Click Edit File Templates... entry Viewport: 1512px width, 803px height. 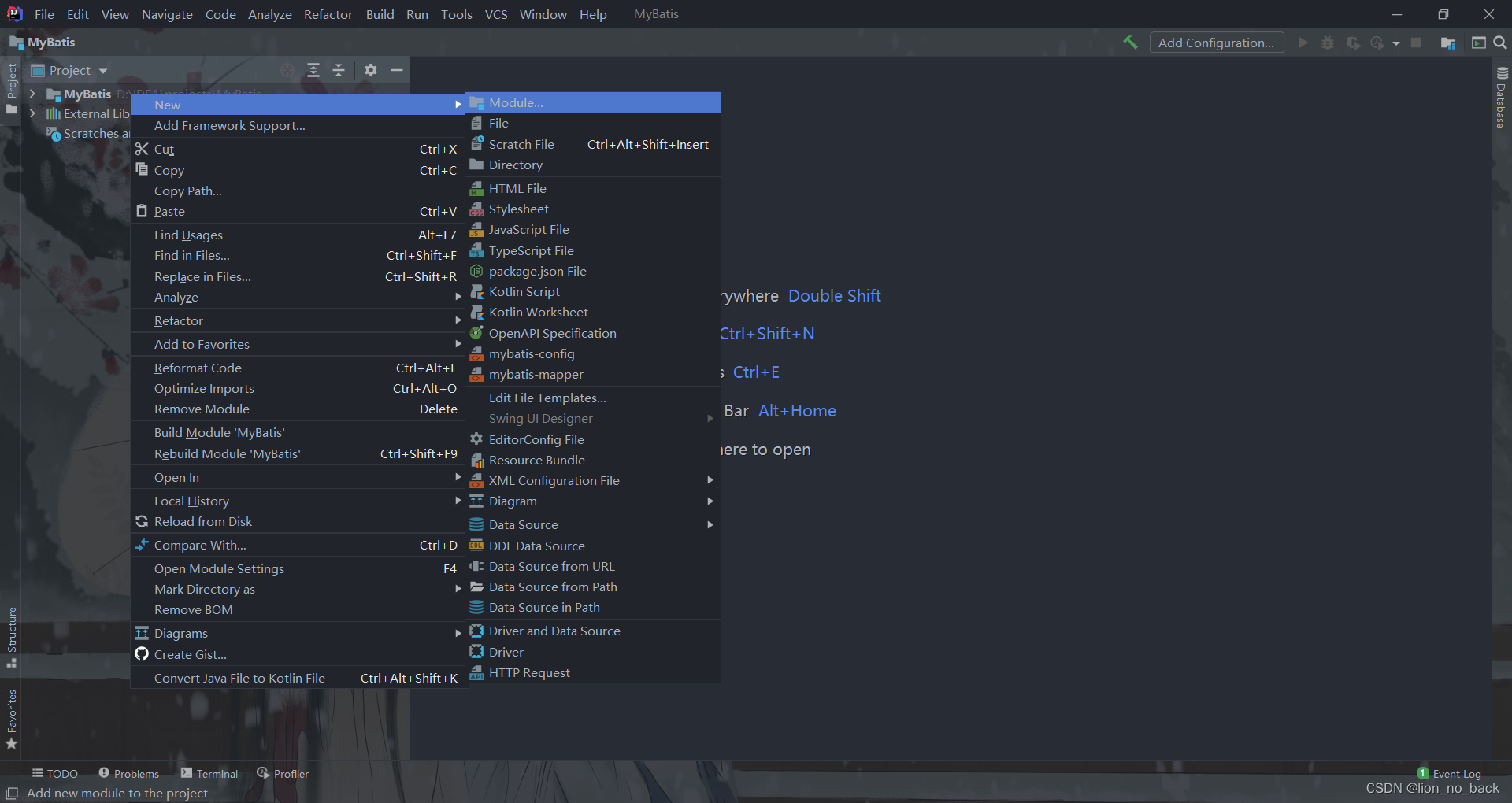pos(594,398)
